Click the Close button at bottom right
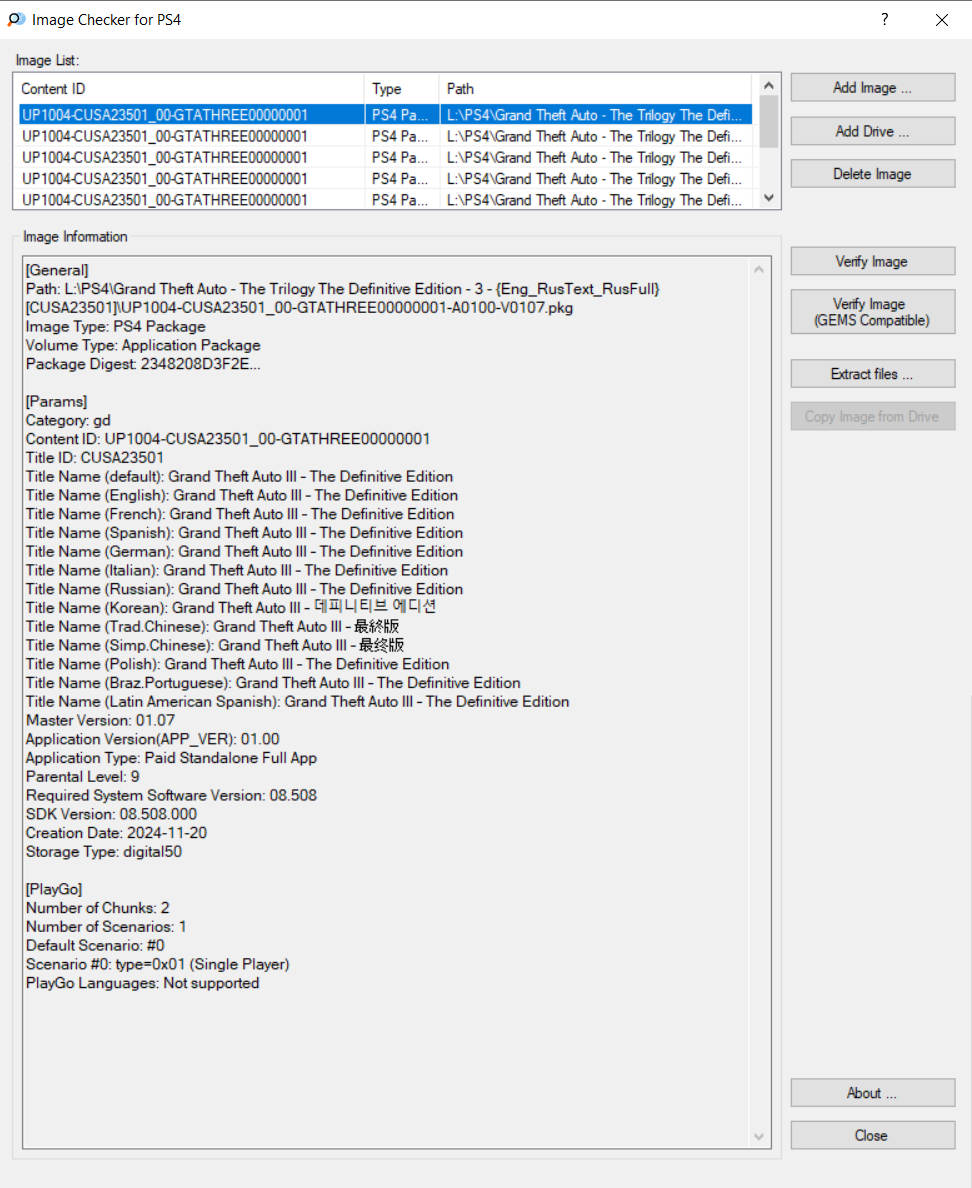Viewport: 972px width, 1188px height. point(873,1136)
